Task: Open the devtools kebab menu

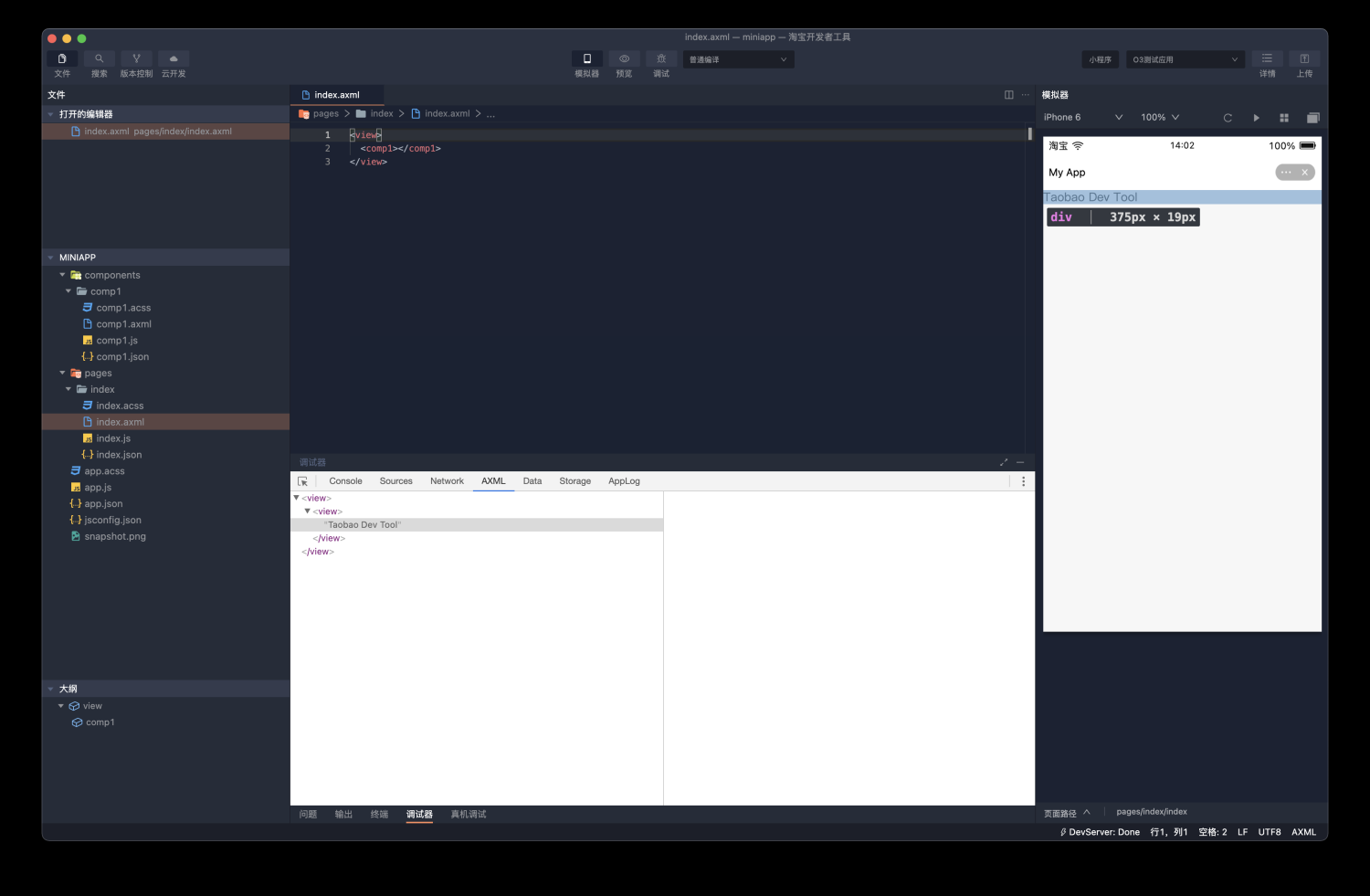Action: point(1023,481)
